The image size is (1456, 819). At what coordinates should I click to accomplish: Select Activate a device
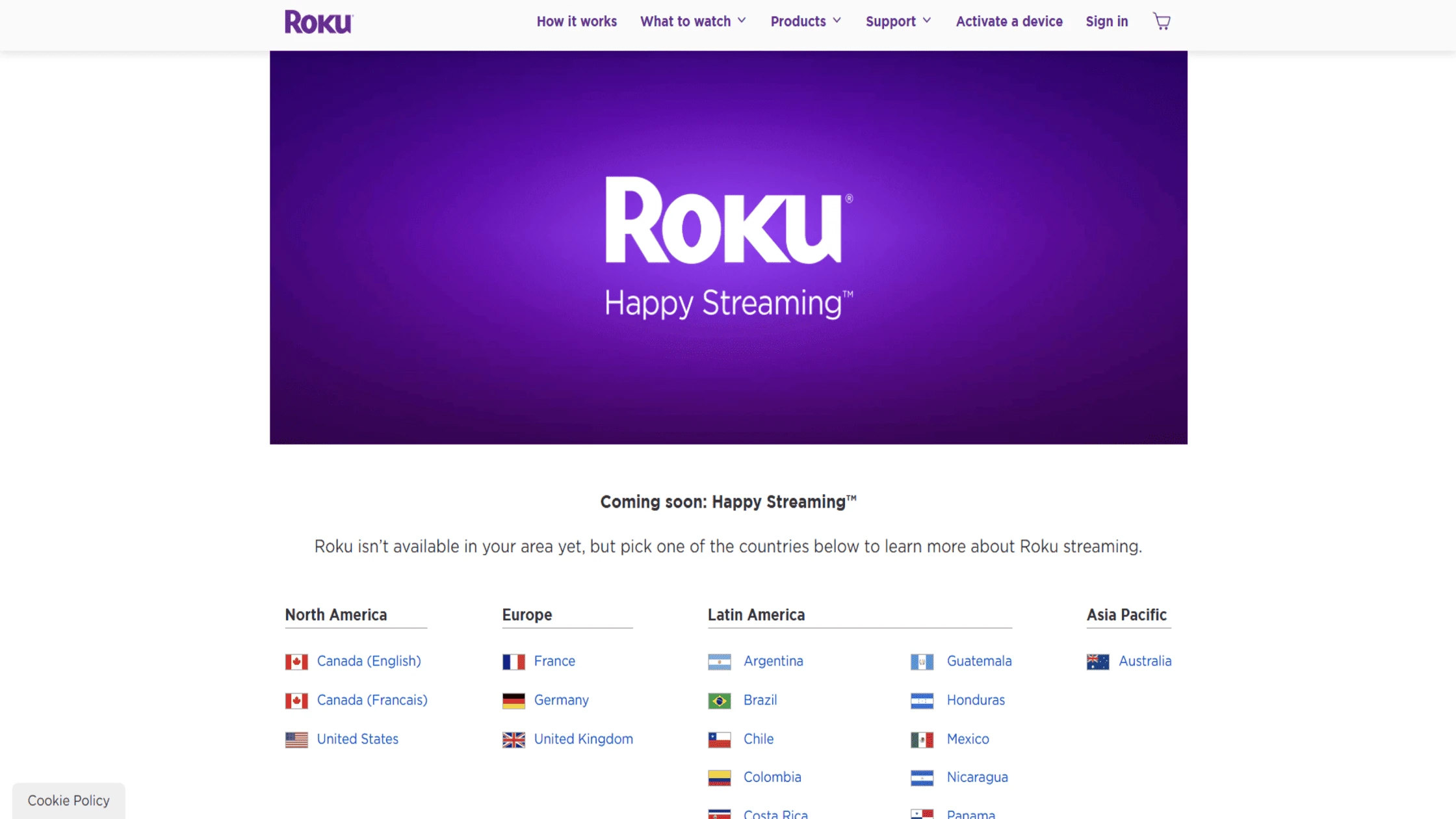point(1009,21)
